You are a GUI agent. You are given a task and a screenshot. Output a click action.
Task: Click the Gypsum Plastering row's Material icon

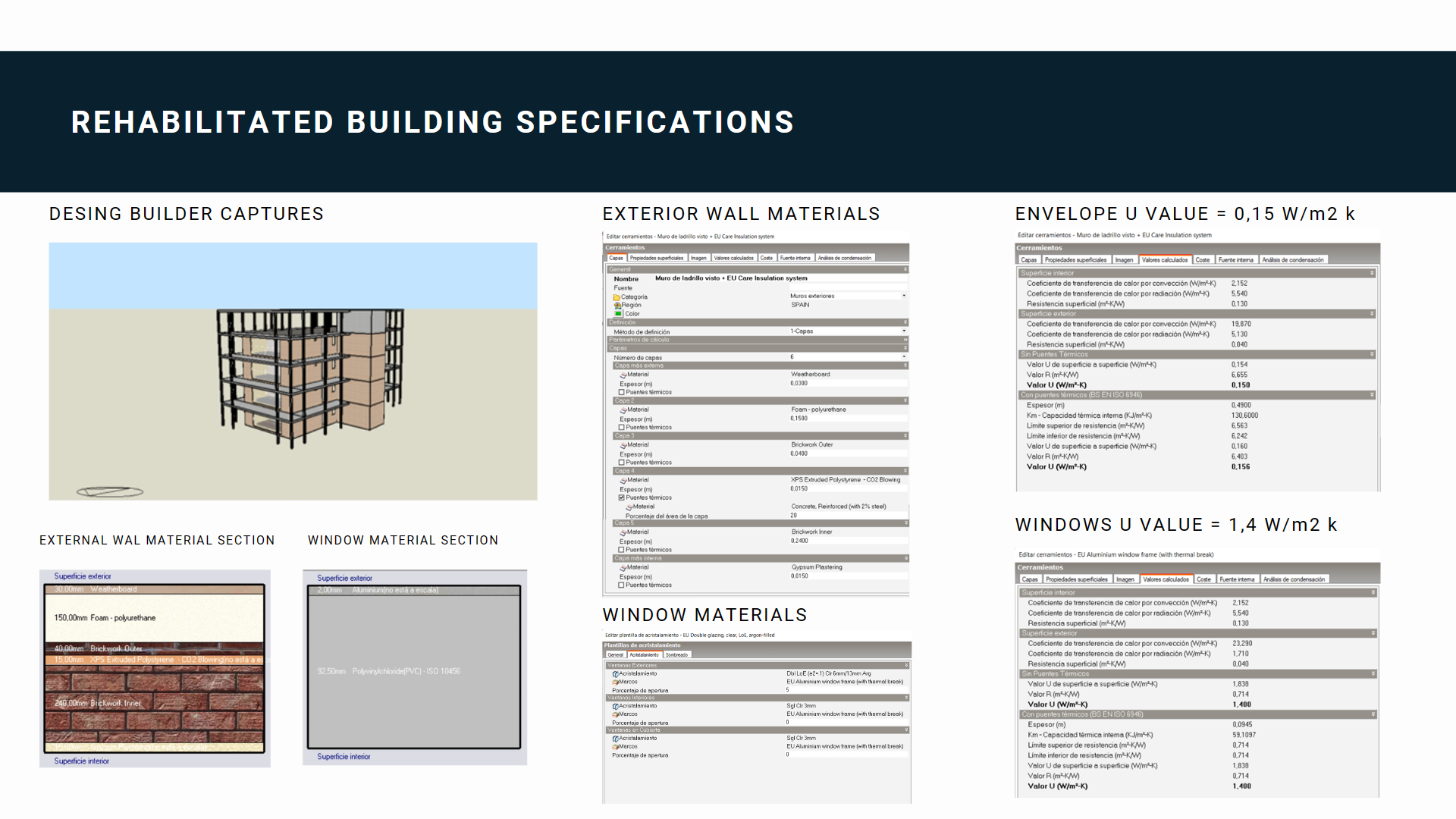[x=623, y=567]
